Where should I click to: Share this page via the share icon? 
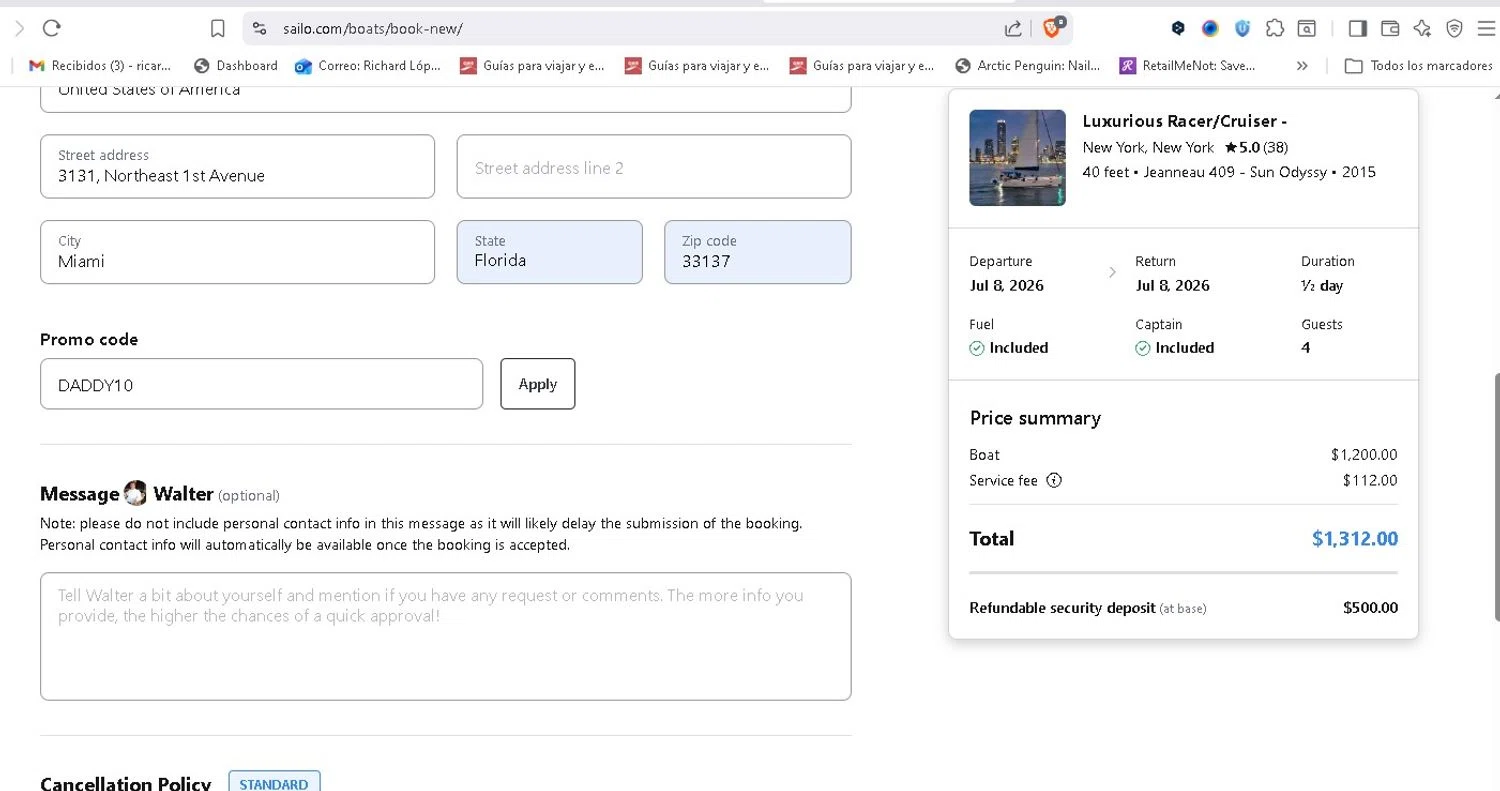[x=1013, y=29]
